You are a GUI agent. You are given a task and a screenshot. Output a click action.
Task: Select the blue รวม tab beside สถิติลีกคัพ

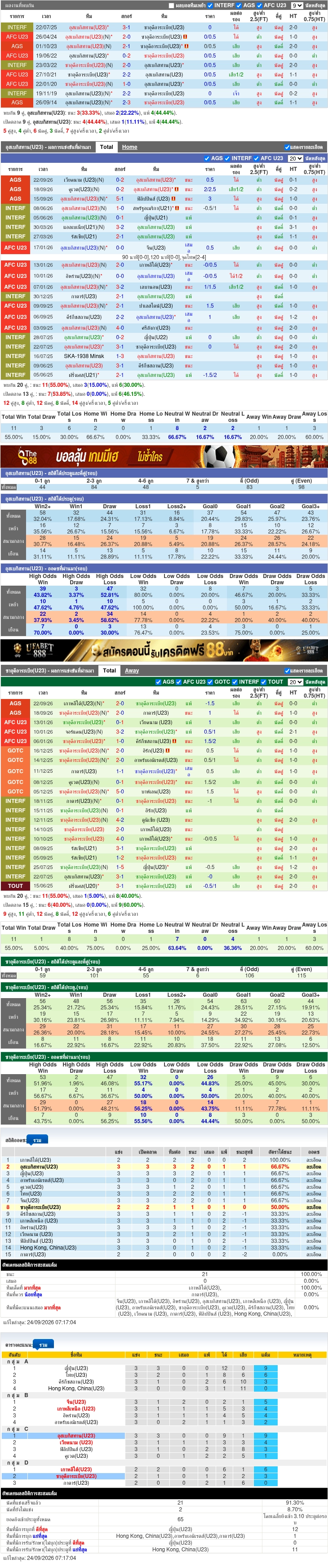coord(38,1139)
